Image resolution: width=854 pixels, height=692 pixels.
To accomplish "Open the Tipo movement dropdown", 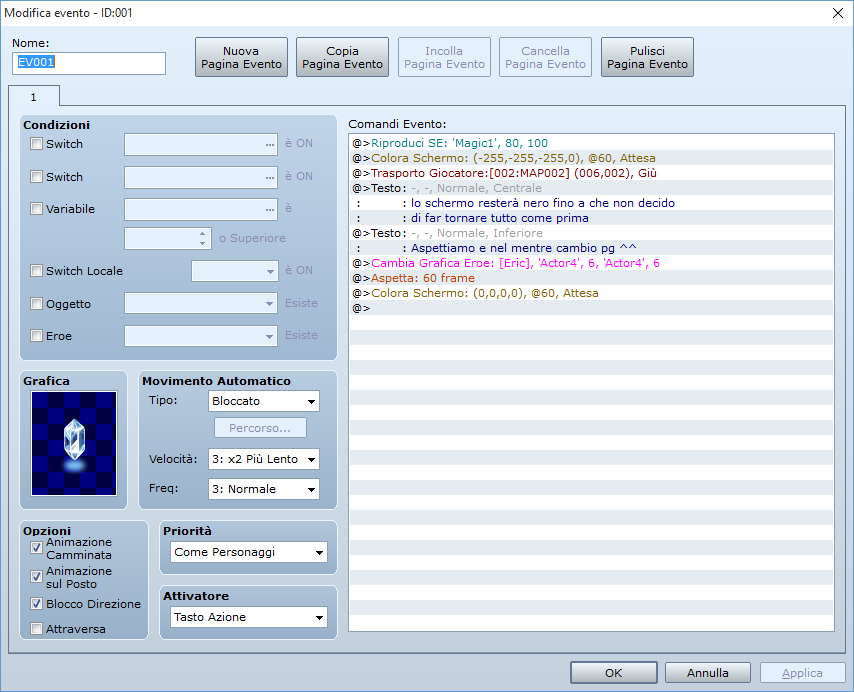I will [x=264, y=401].
